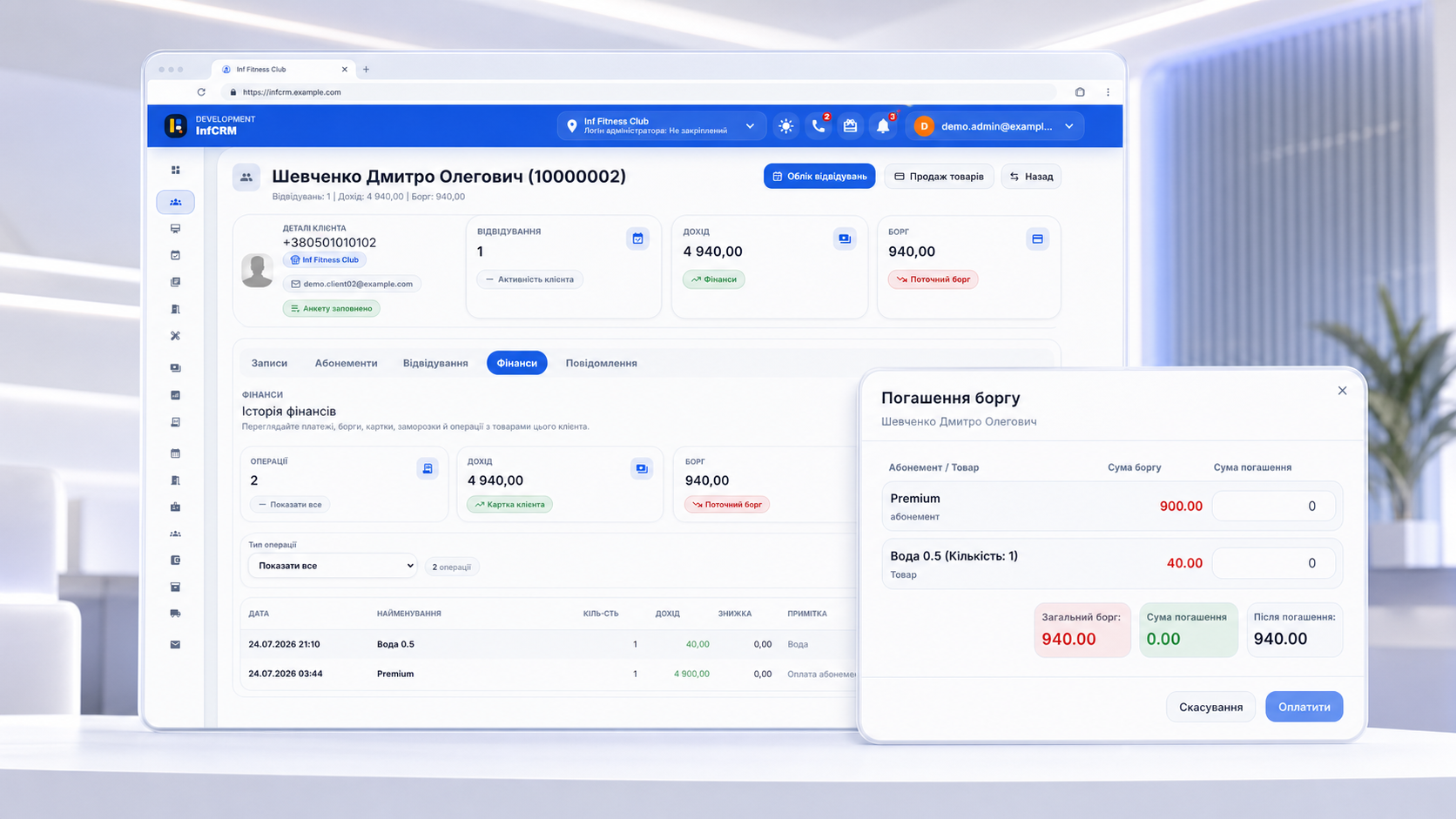Click the 900.00 debt amount for Premium

[1181, 507]
